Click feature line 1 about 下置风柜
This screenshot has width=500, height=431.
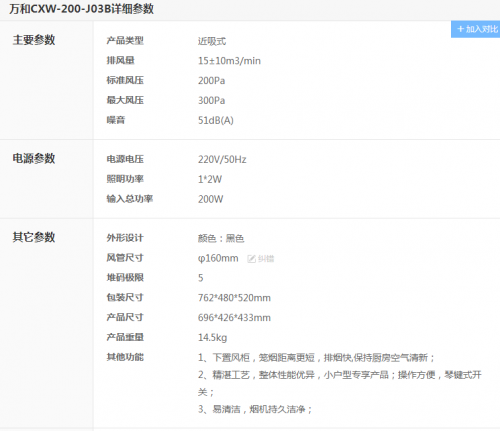316,358
